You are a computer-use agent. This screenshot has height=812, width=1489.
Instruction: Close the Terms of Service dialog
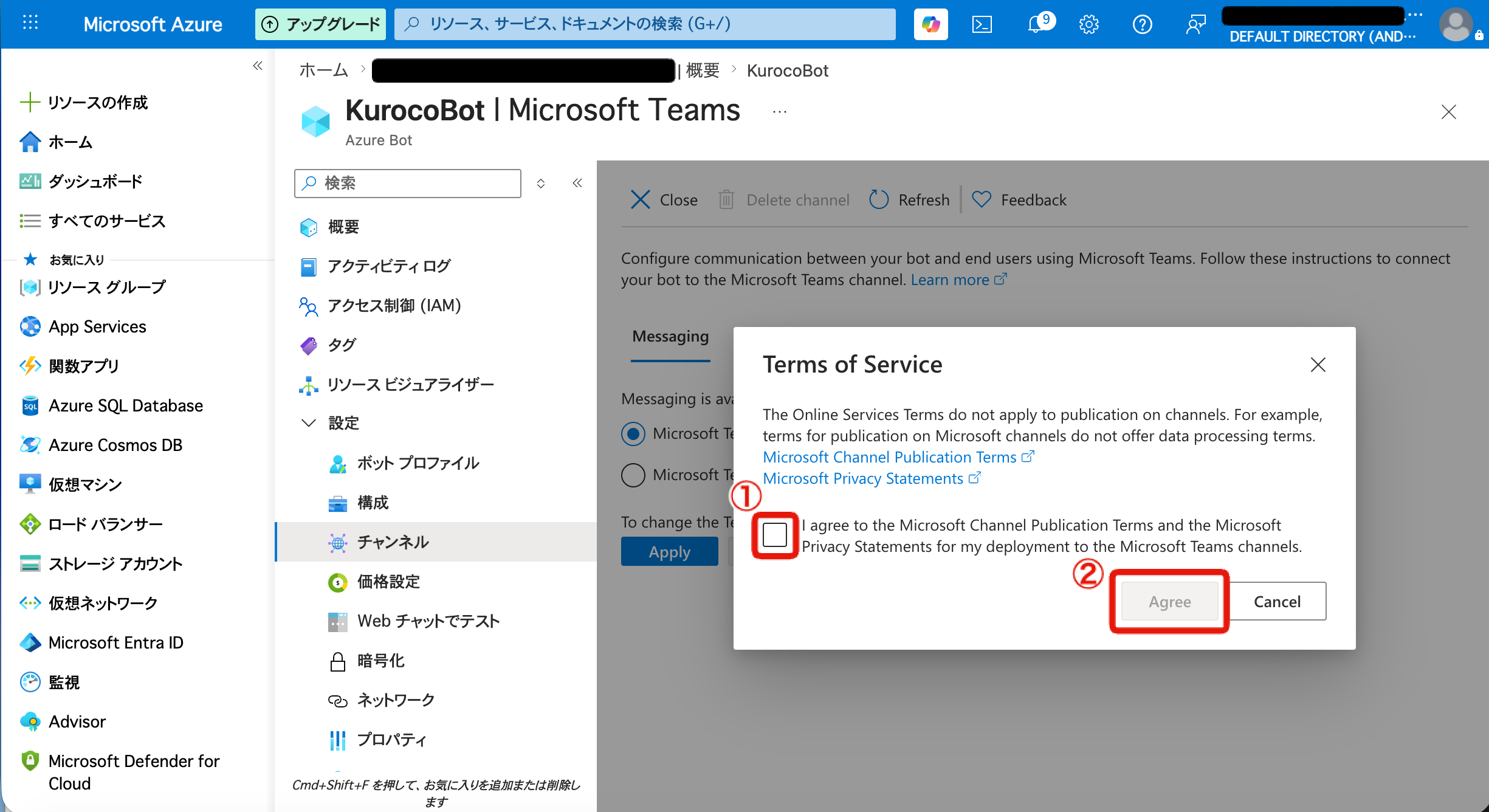tap(1318, 365)
